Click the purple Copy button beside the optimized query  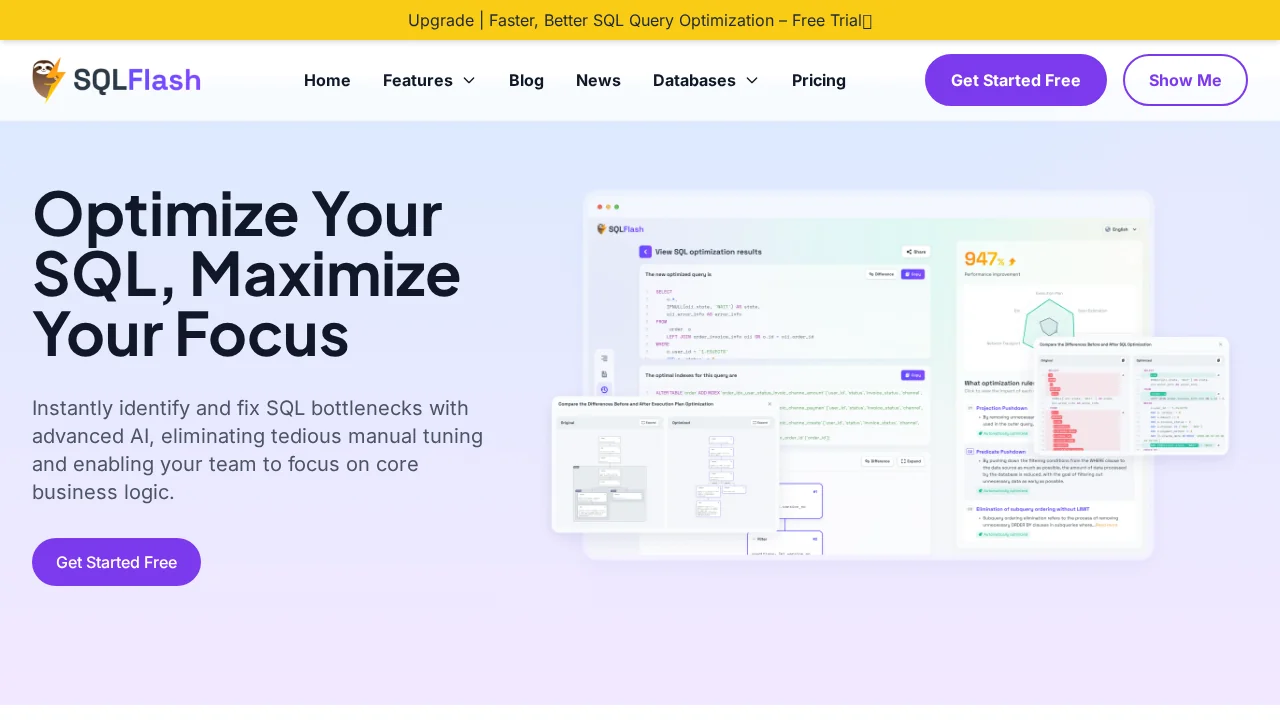coord(912,274)
